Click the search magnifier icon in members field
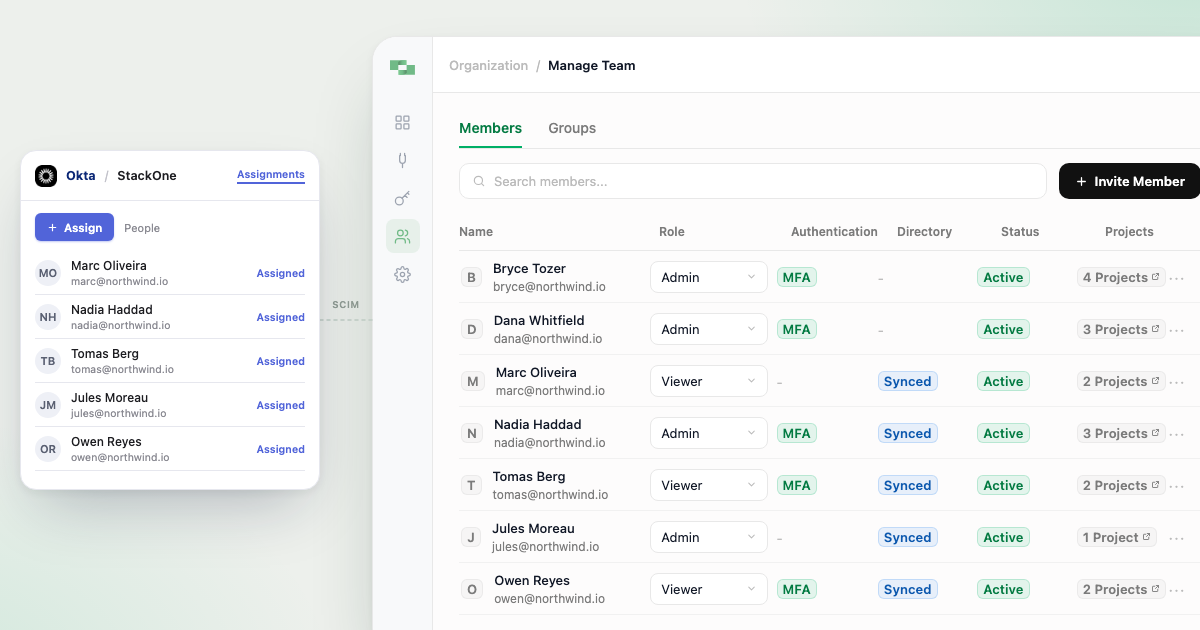The width and height of the screenshot is (1200, 630). click(x=479, y=182)
